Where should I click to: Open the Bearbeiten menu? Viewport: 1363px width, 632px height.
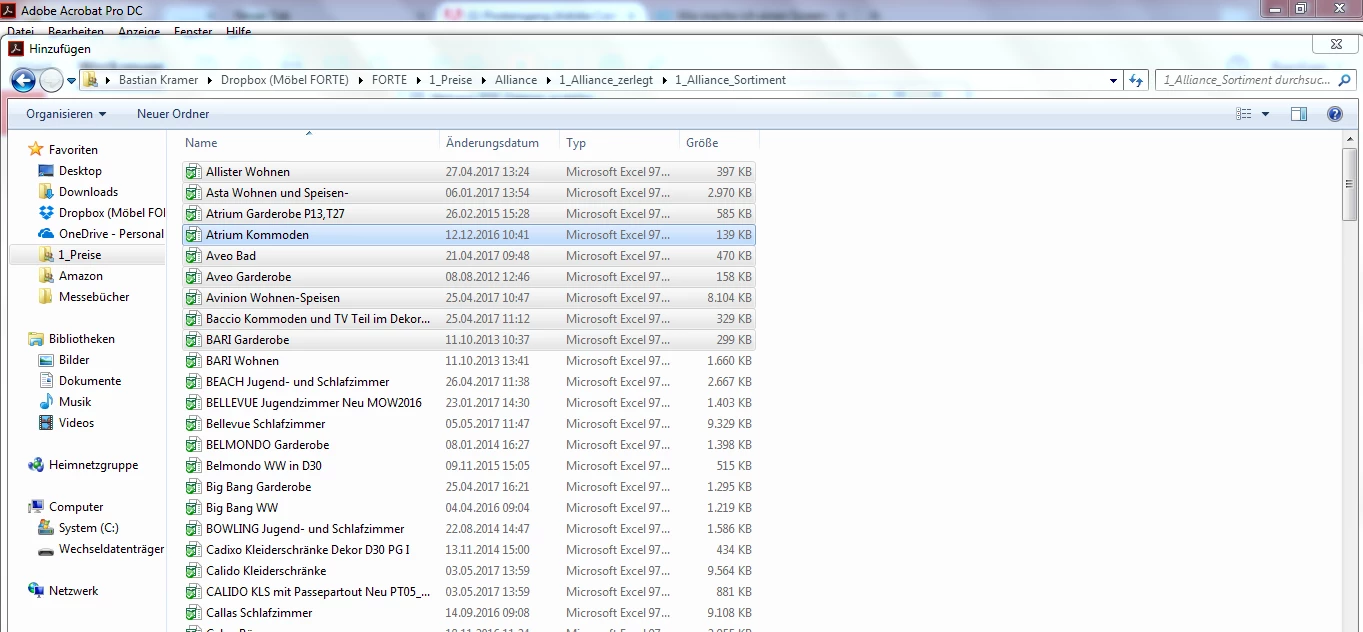75,32
